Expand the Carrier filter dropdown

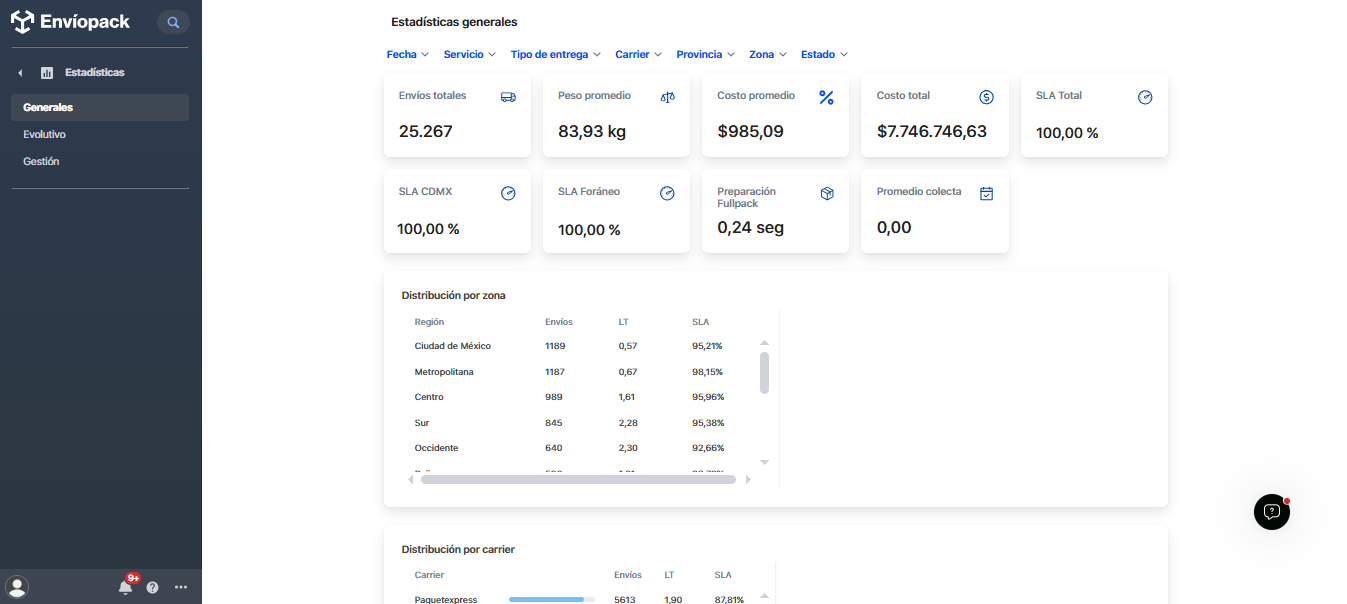(x=637, y=54)
